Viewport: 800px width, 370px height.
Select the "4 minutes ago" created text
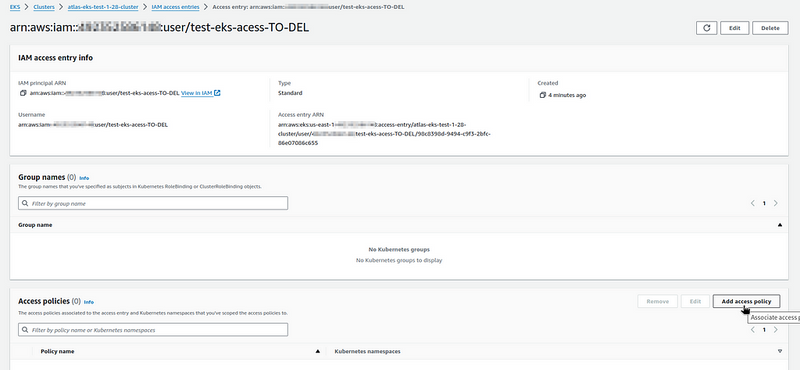567,95
